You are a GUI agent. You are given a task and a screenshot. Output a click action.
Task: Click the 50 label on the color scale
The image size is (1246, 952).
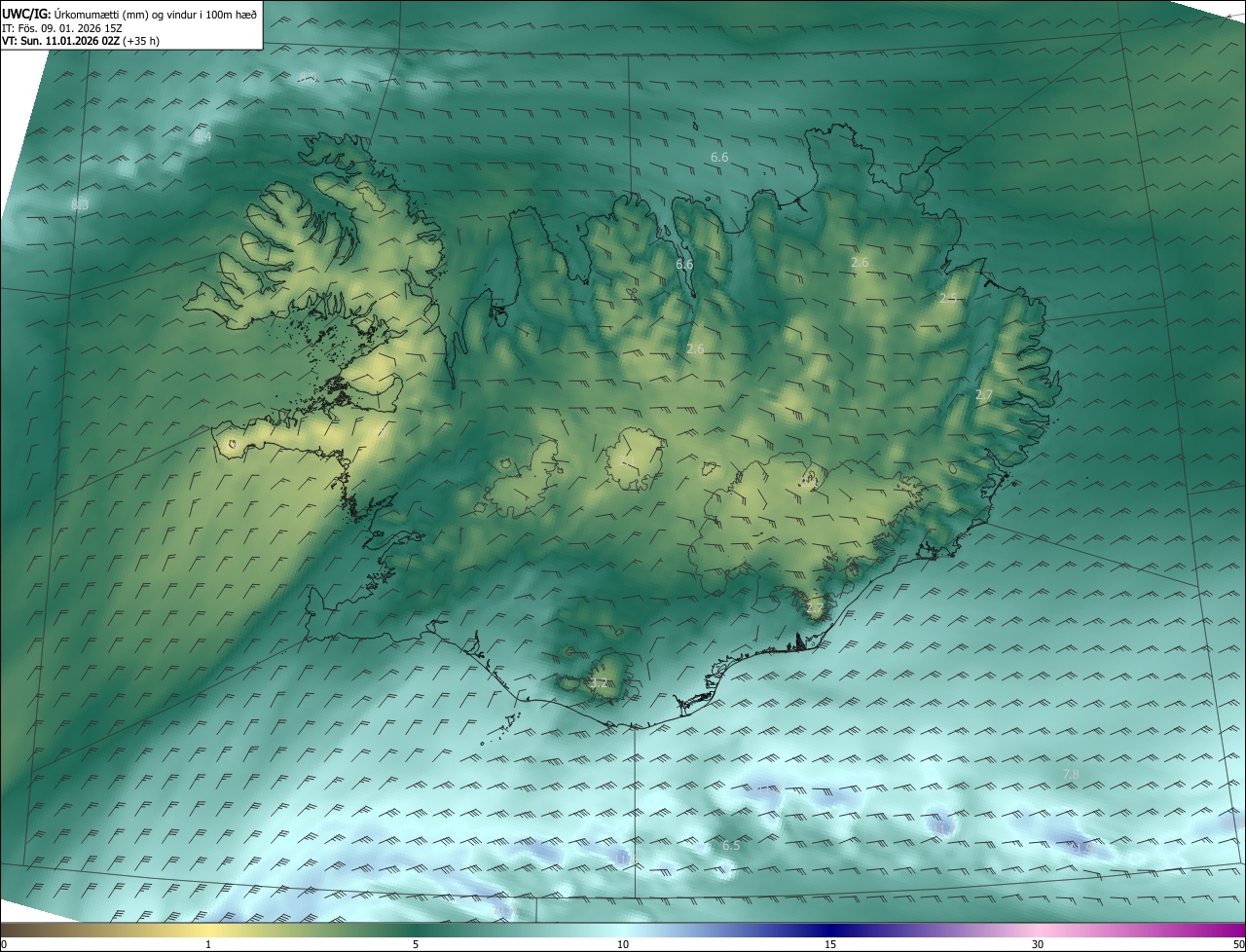tap(1238, 945)
